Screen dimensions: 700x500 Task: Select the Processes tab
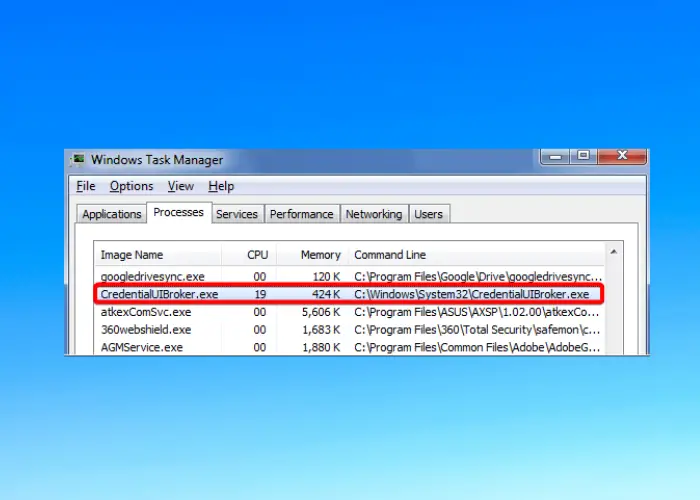click(179, 212)
